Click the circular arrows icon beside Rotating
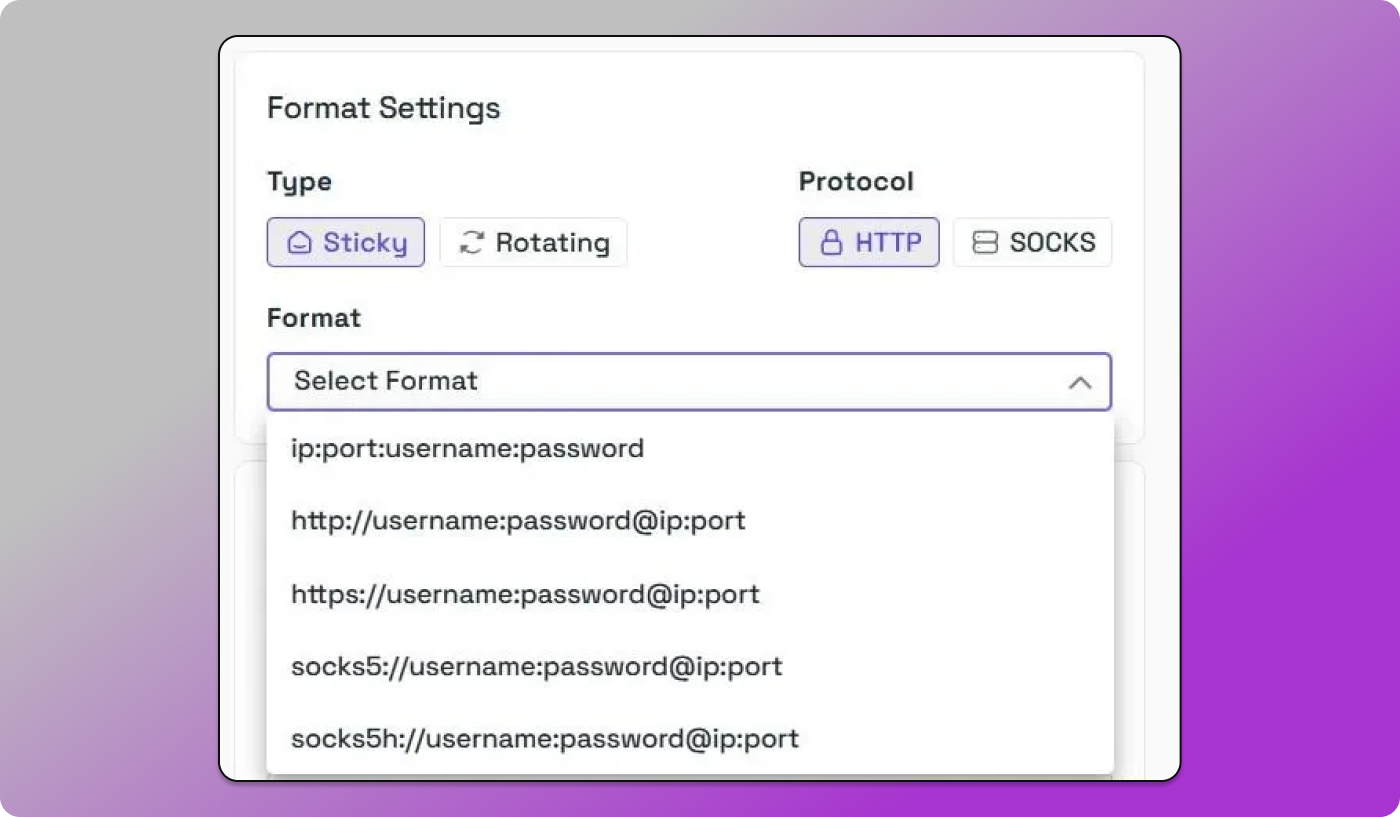 point(472,241)
